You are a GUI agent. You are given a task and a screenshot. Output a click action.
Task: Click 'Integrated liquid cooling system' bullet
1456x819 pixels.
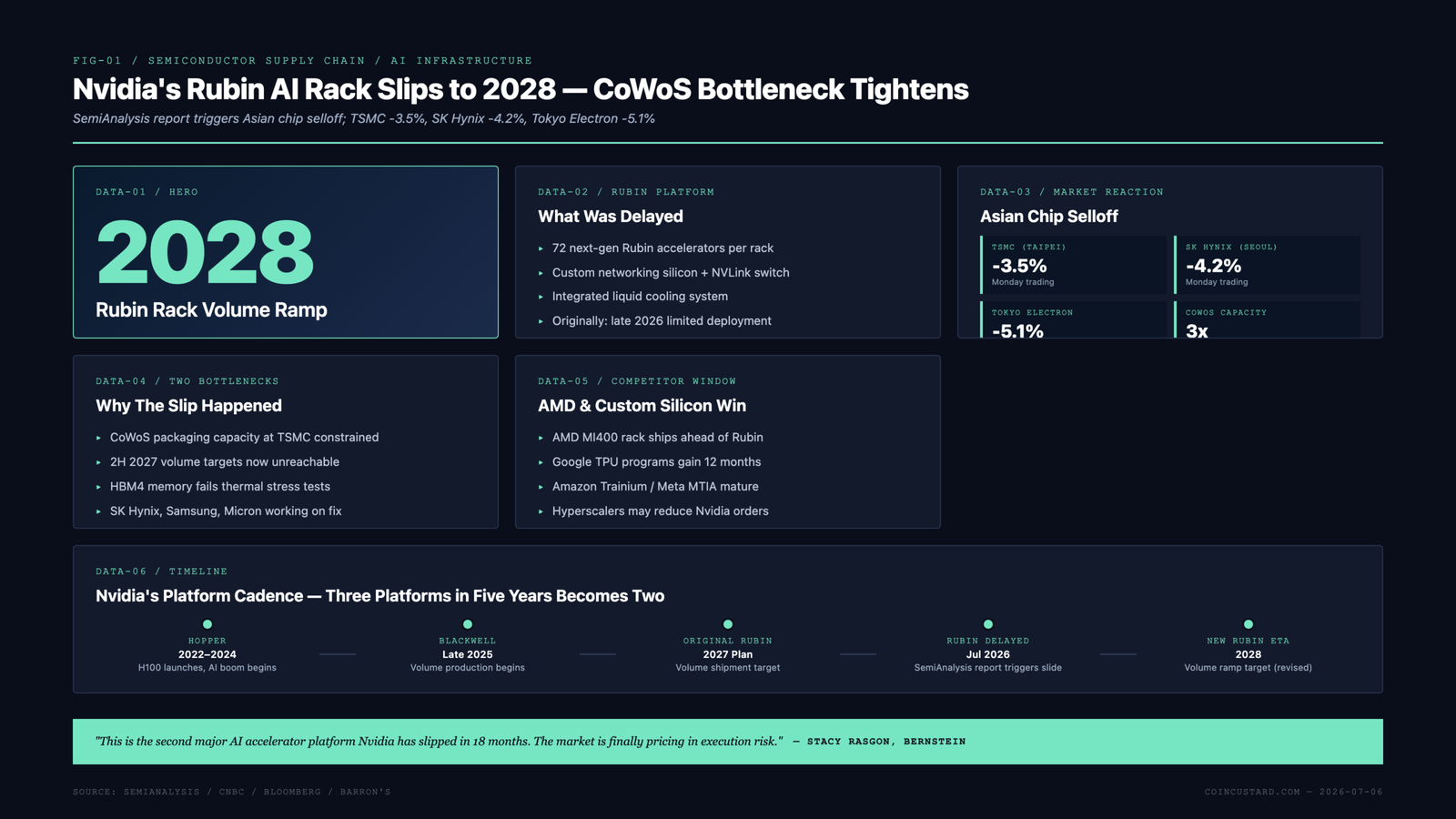pyautogui.click(x=640, y=297)
